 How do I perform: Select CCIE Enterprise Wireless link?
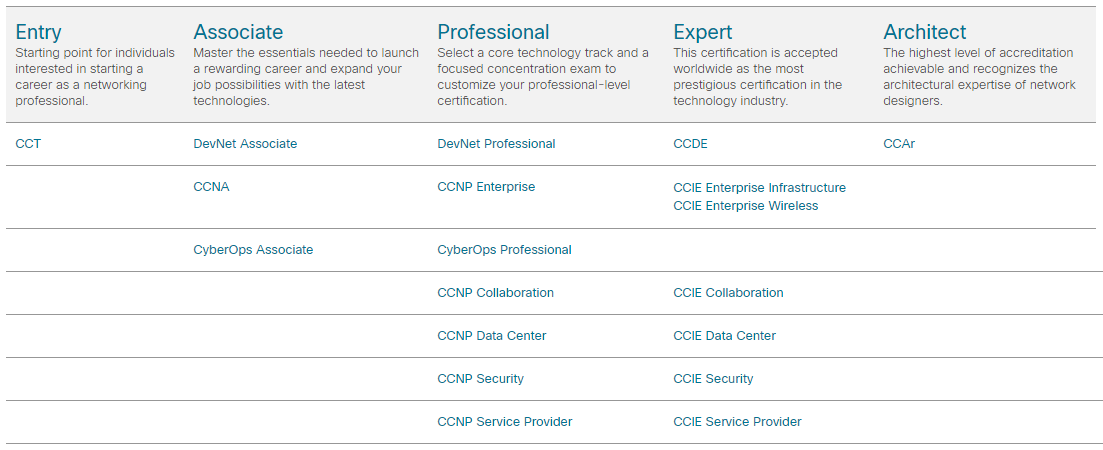(745, 206)
